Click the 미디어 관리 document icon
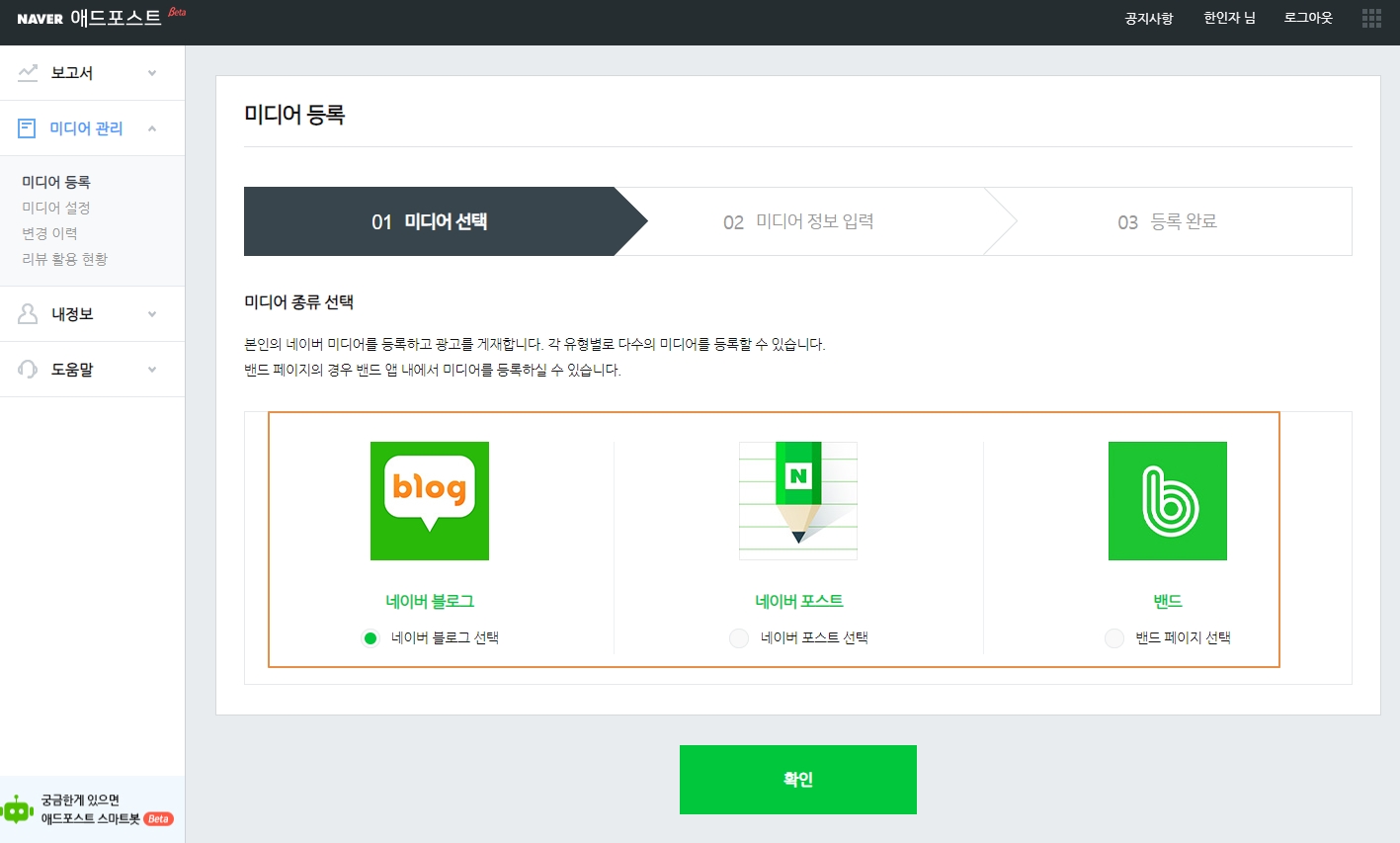Viewport: 1400px width, 843px height. coord(28,128)
